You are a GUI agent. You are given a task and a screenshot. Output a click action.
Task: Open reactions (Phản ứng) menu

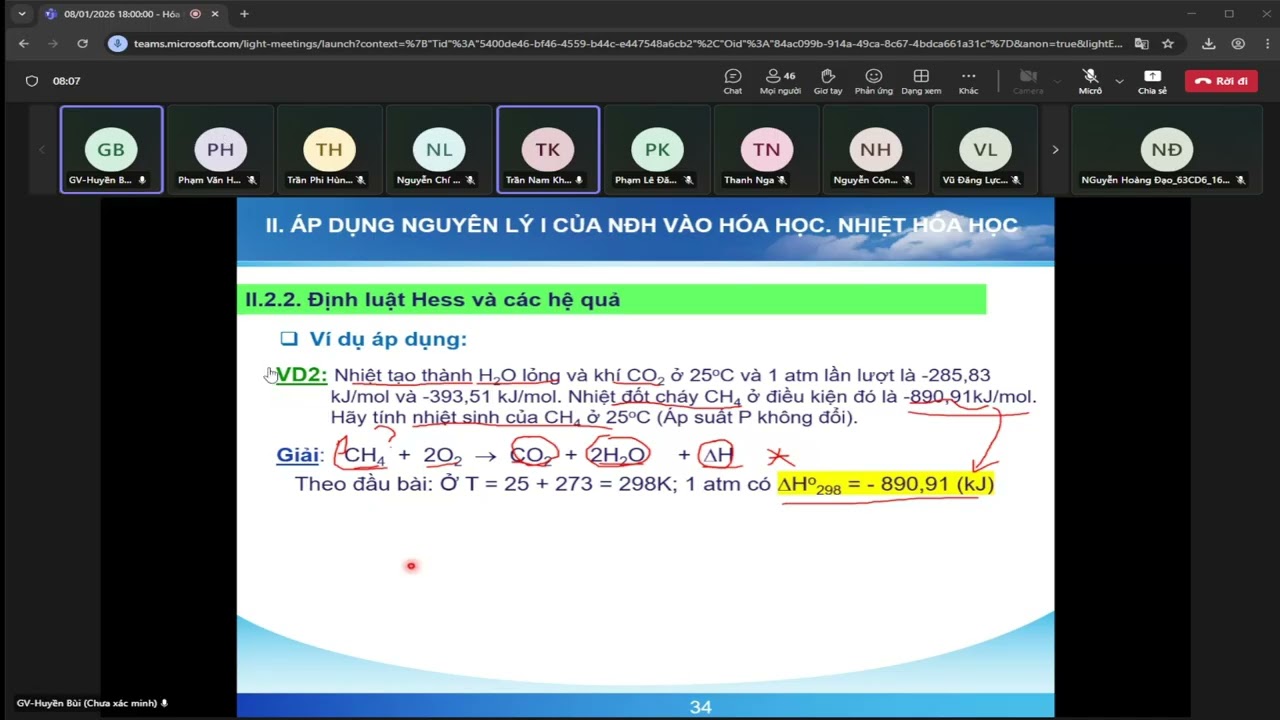coord(874,81)
